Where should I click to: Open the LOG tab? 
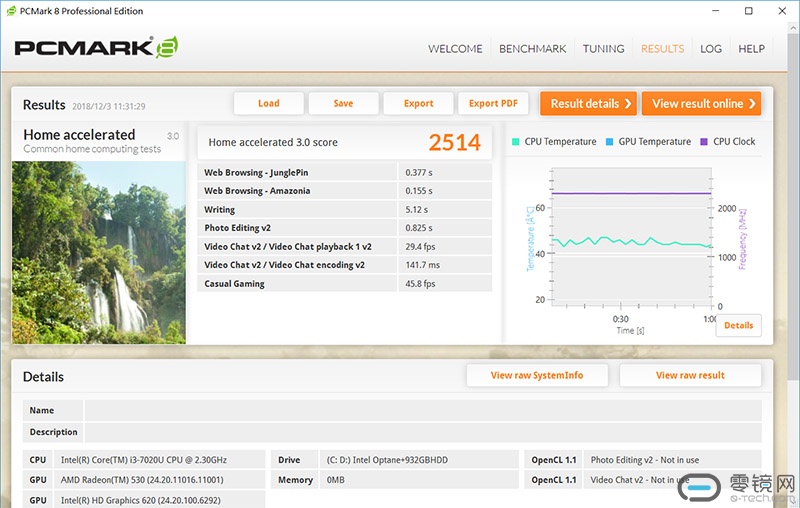coord(711,49)
